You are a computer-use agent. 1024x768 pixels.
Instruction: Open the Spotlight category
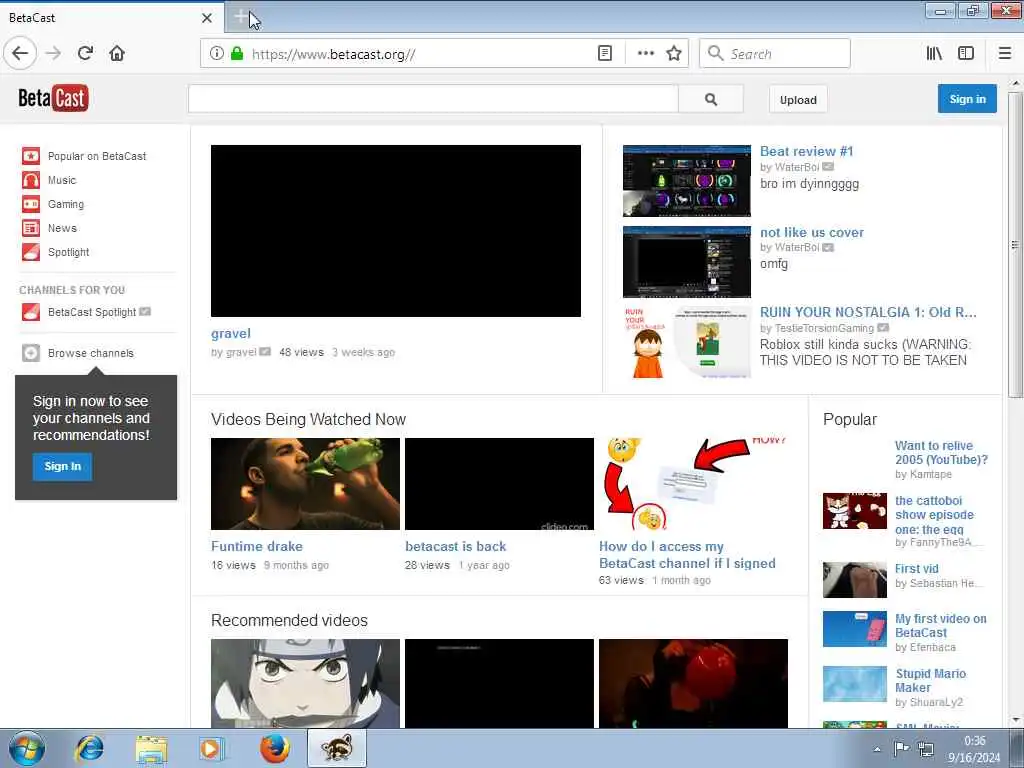tap(68, 252)
